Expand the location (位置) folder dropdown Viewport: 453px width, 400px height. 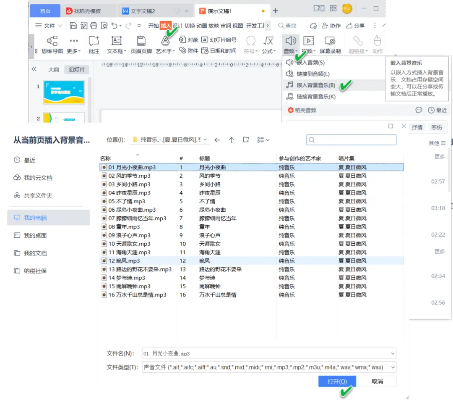click(205, 140)
